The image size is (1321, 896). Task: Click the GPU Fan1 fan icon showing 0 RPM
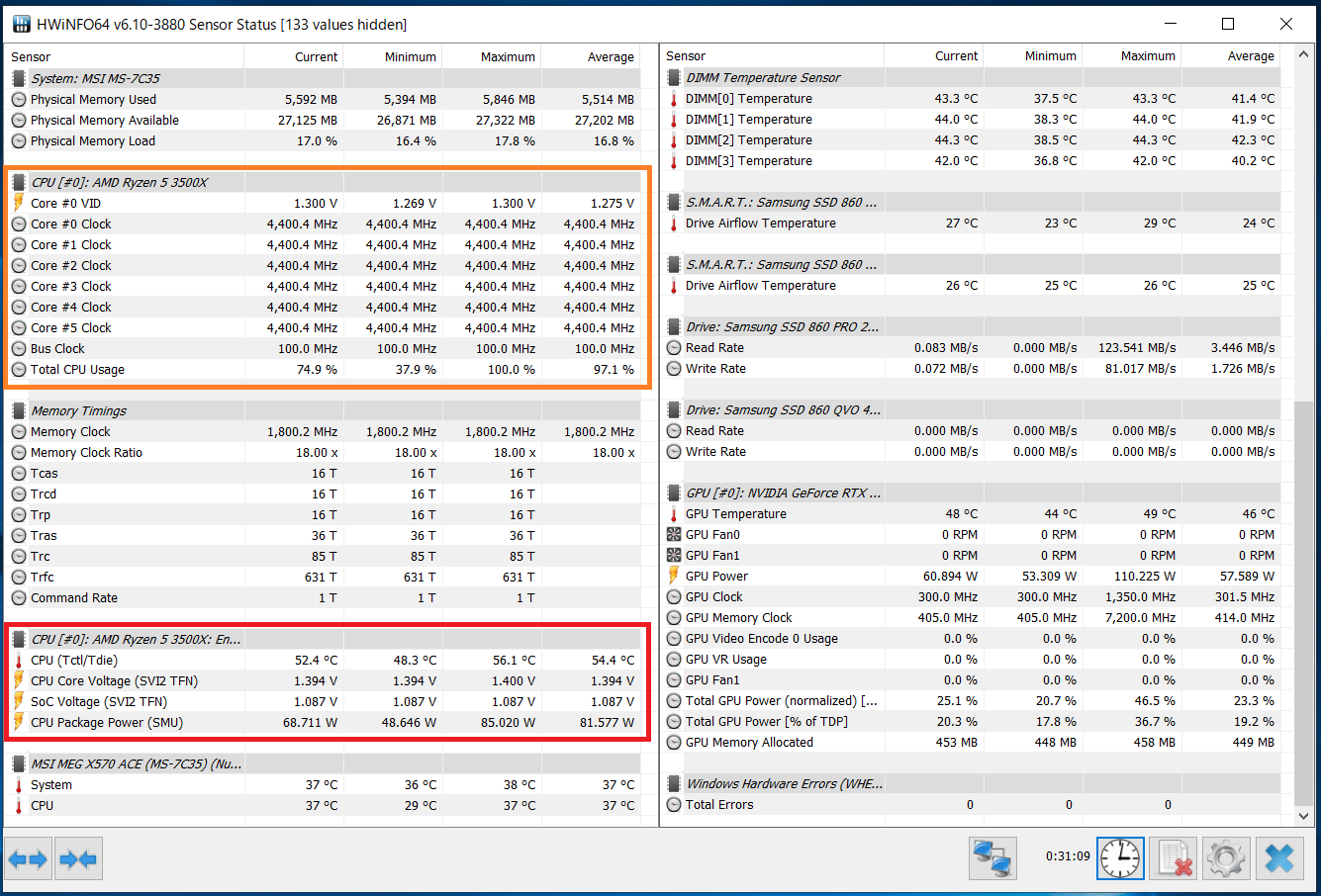[674, 555]
